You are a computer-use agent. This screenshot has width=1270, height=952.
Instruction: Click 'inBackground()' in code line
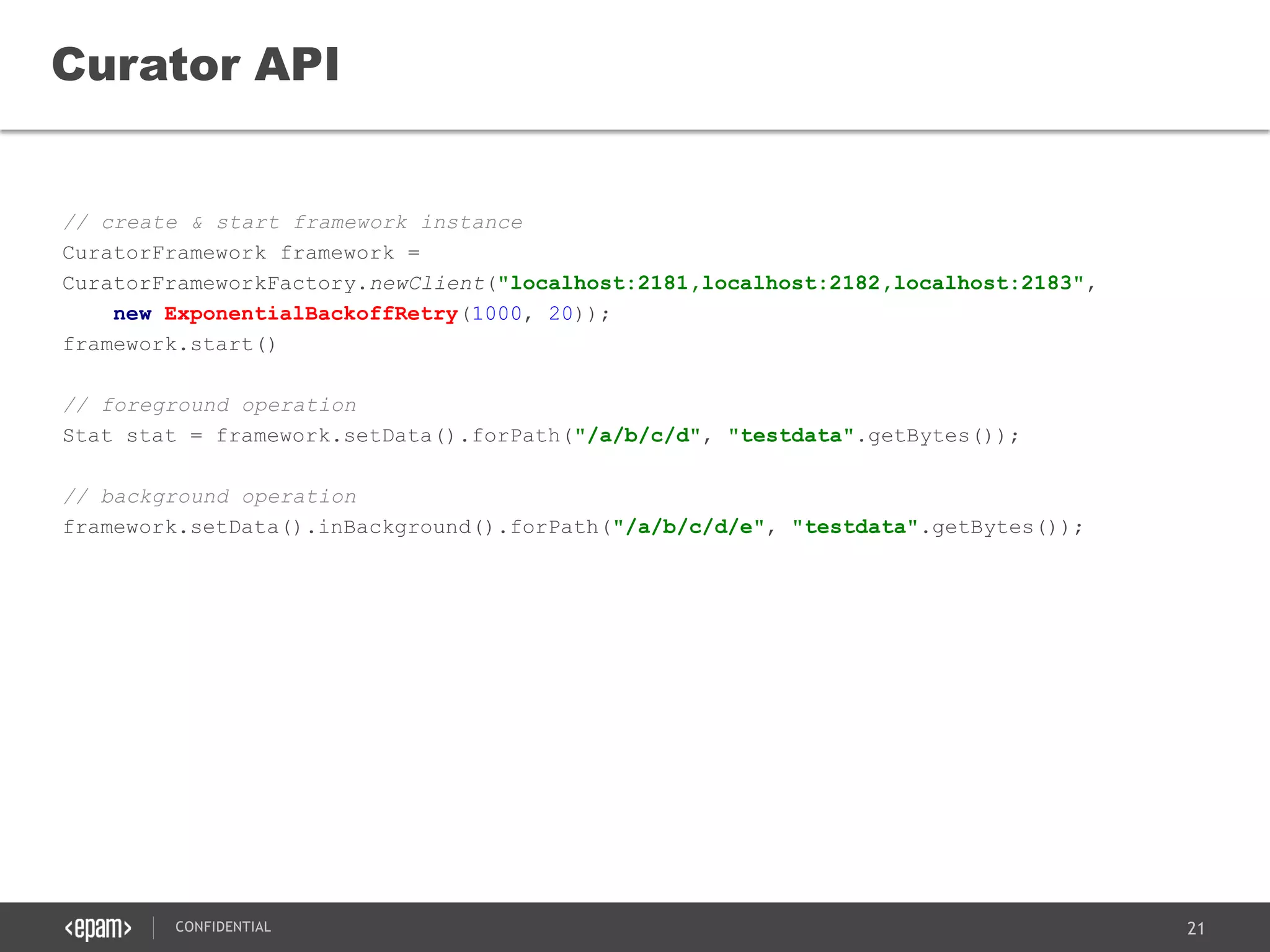pos(406,527)
